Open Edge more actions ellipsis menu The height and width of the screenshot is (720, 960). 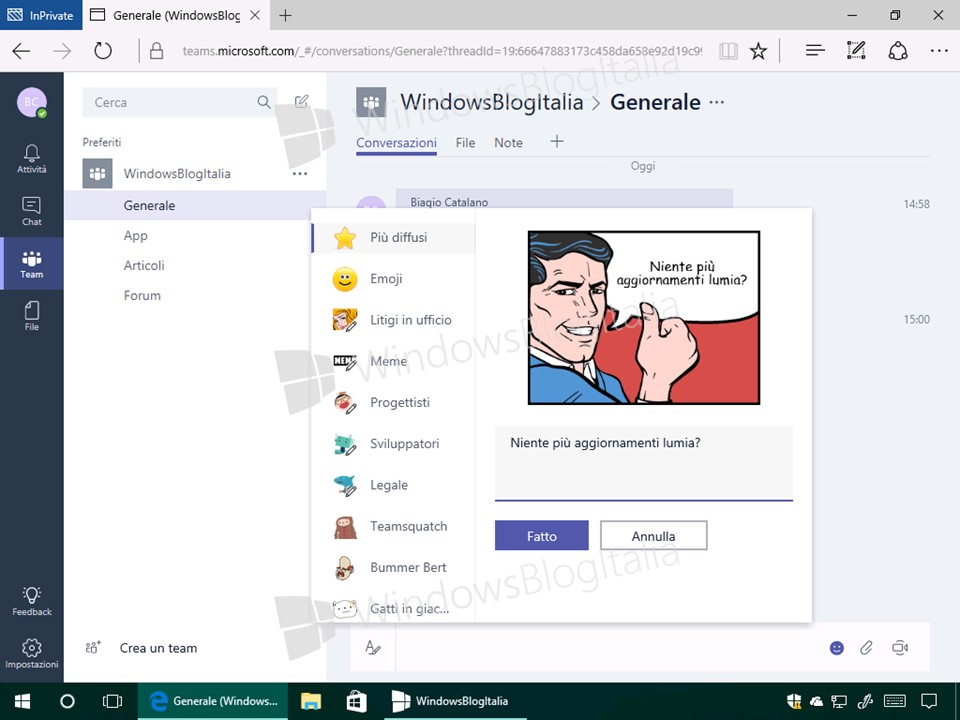939,51
